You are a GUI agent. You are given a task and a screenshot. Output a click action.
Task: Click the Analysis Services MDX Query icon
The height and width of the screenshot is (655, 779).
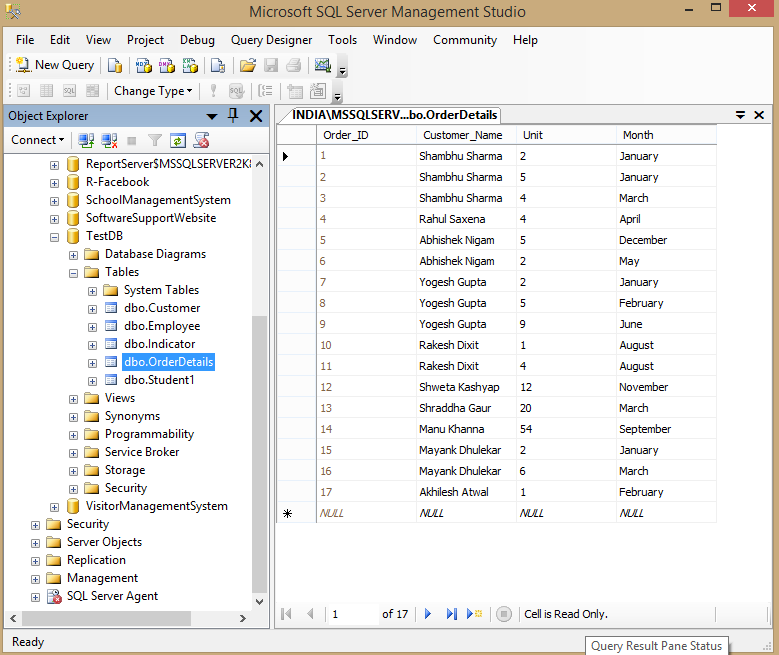pos(144,65)
